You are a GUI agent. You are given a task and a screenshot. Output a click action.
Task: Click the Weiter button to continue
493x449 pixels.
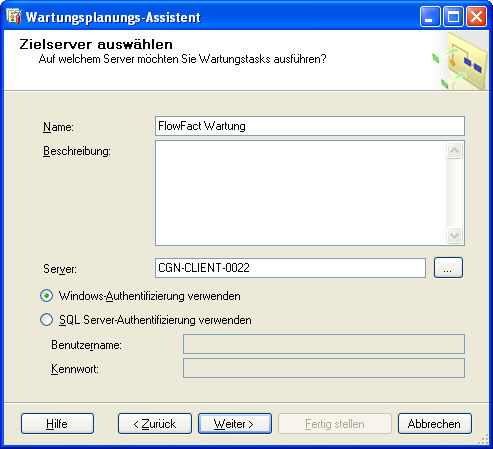(235, 424)
